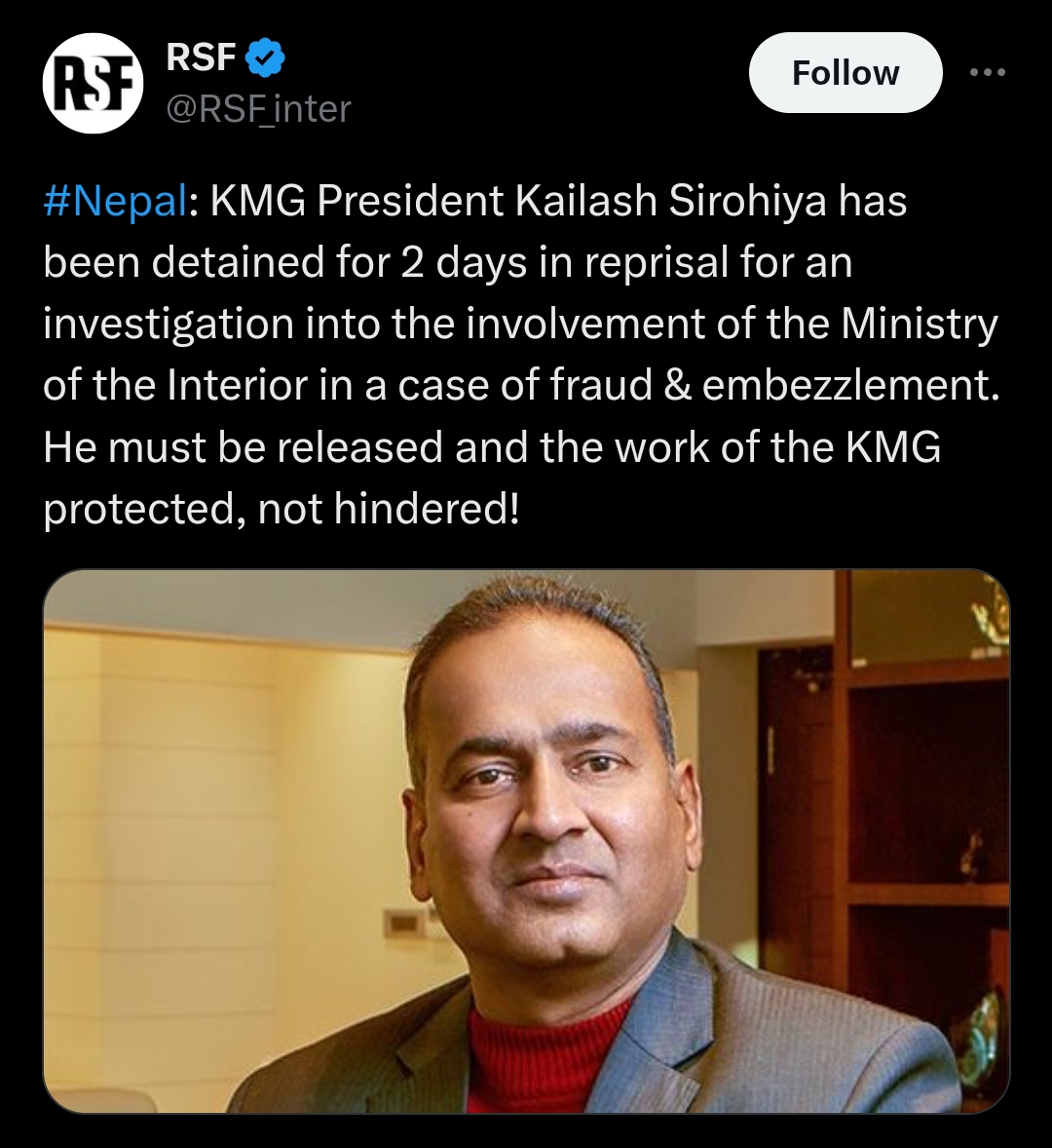Open the #Nepal hashtag link

tap(115, 201)
